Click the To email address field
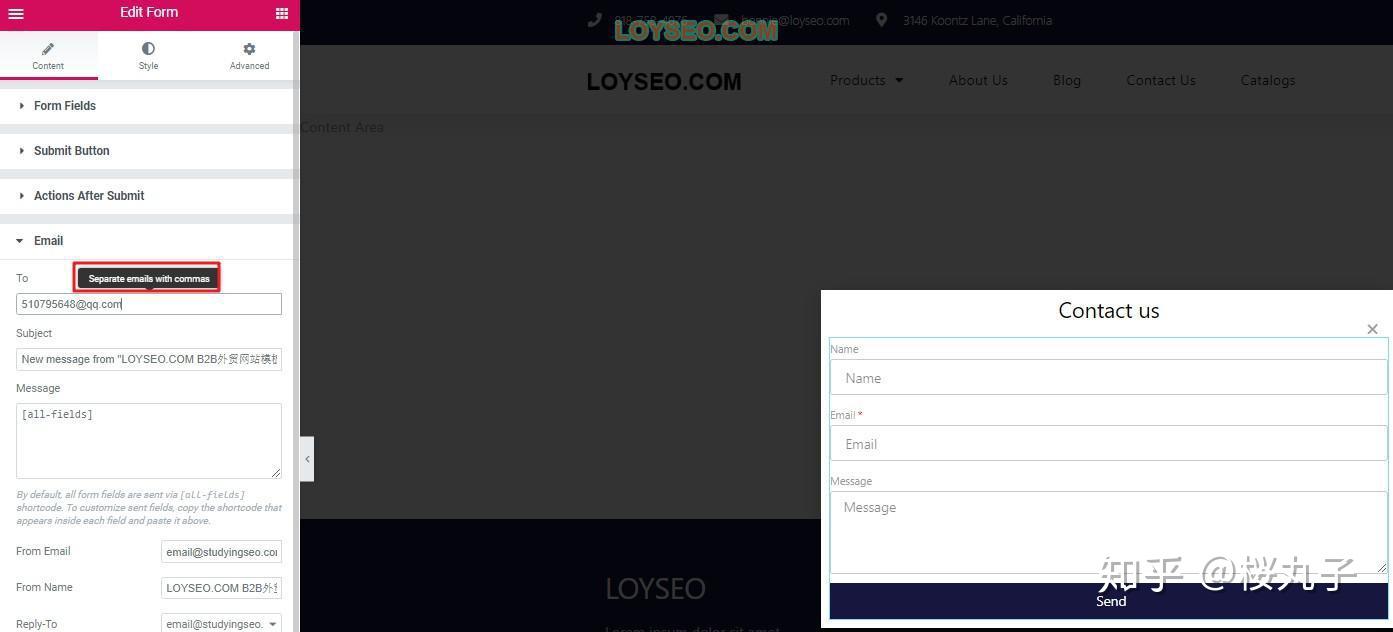The width and height of the screenshot is (1393, 632). pos(149,304)
